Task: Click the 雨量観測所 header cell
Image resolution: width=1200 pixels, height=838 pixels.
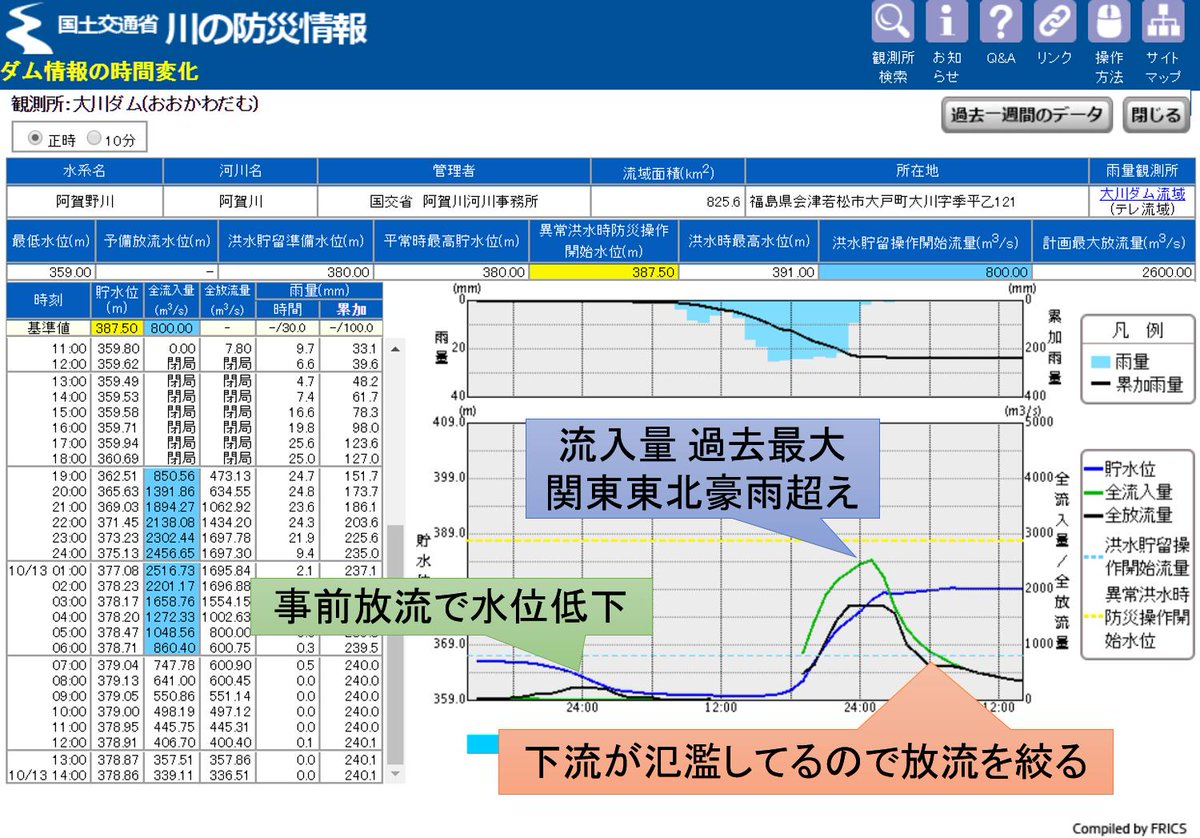Action: point(1142,171)
